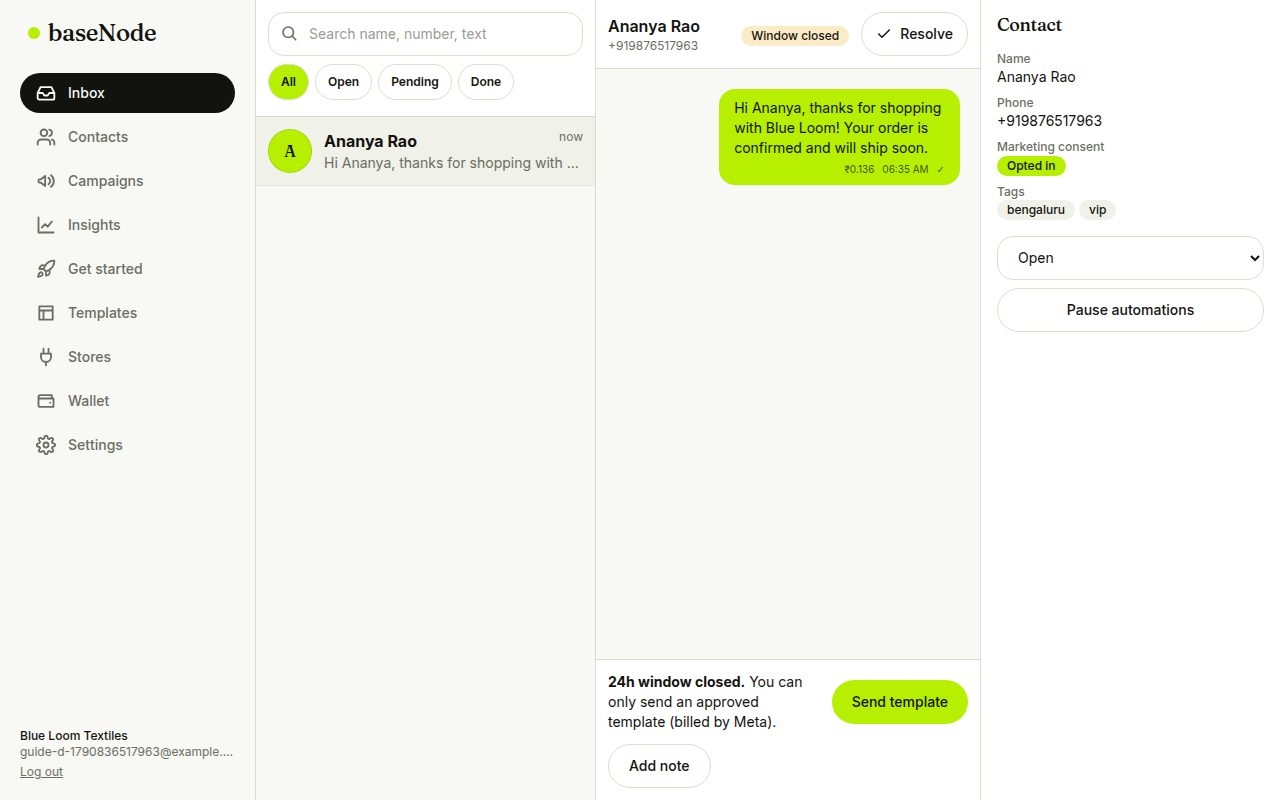Viewport: 1280px width, 800px height.
Task: Open the Wallet card icon
Action: pos(46,401)
